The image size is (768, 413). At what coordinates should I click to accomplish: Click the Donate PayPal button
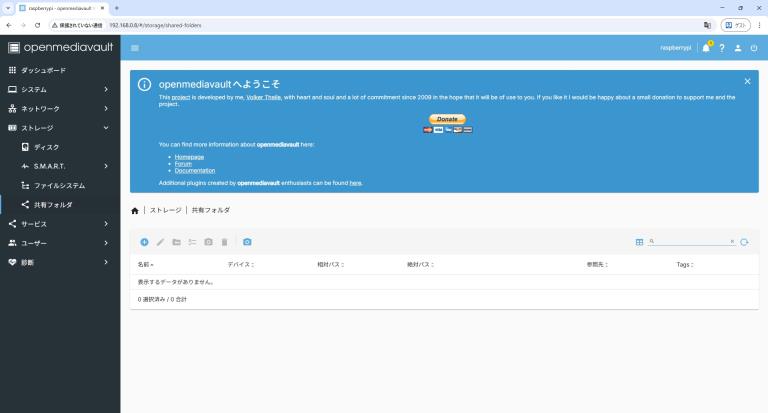coord(447,119)
